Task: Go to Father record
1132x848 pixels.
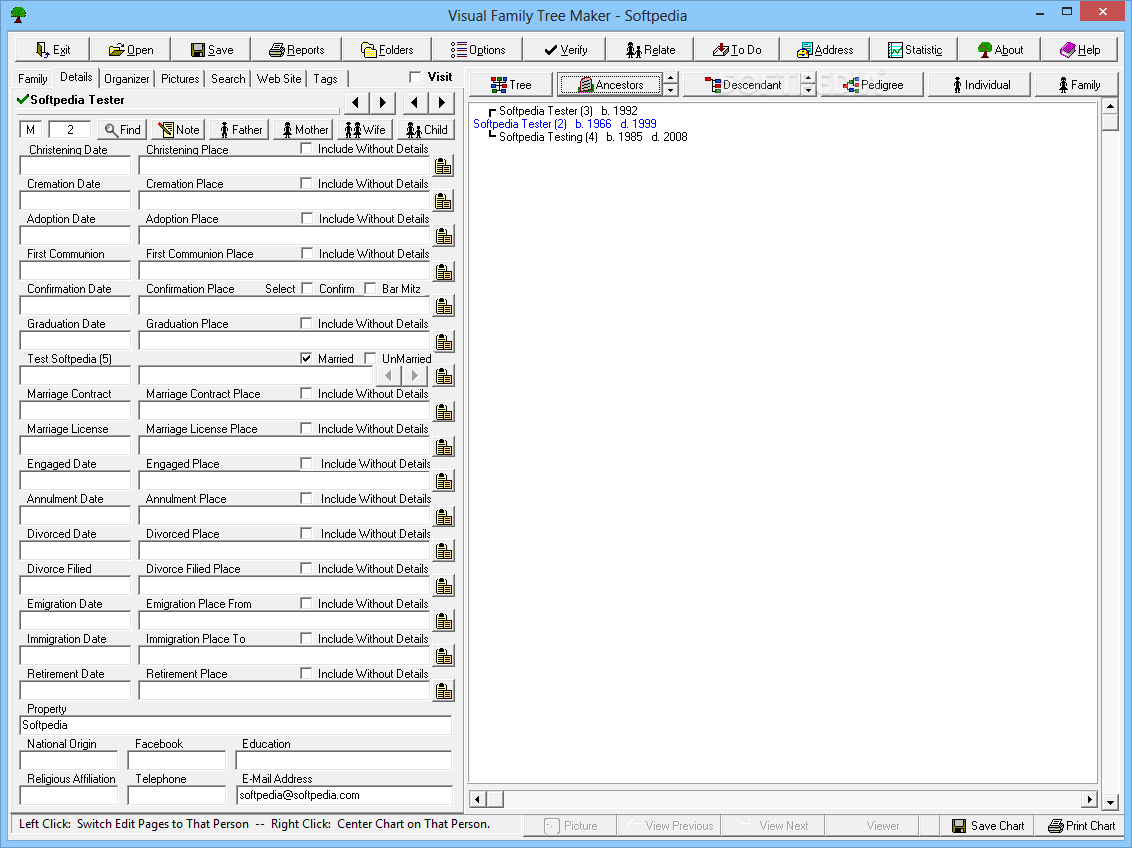Action: (240, 130)
